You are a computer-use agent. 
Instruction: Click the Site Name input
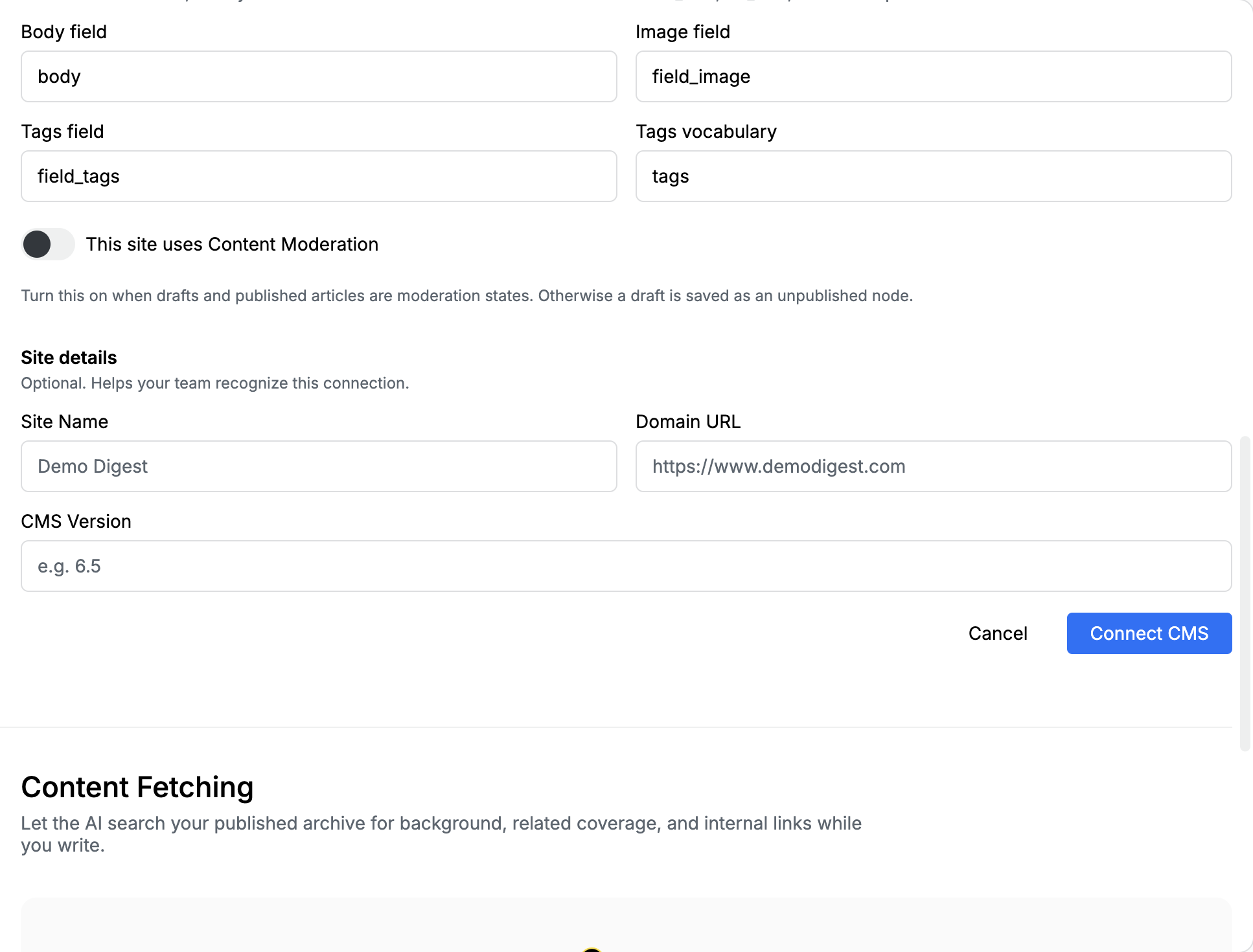[319, 466]
